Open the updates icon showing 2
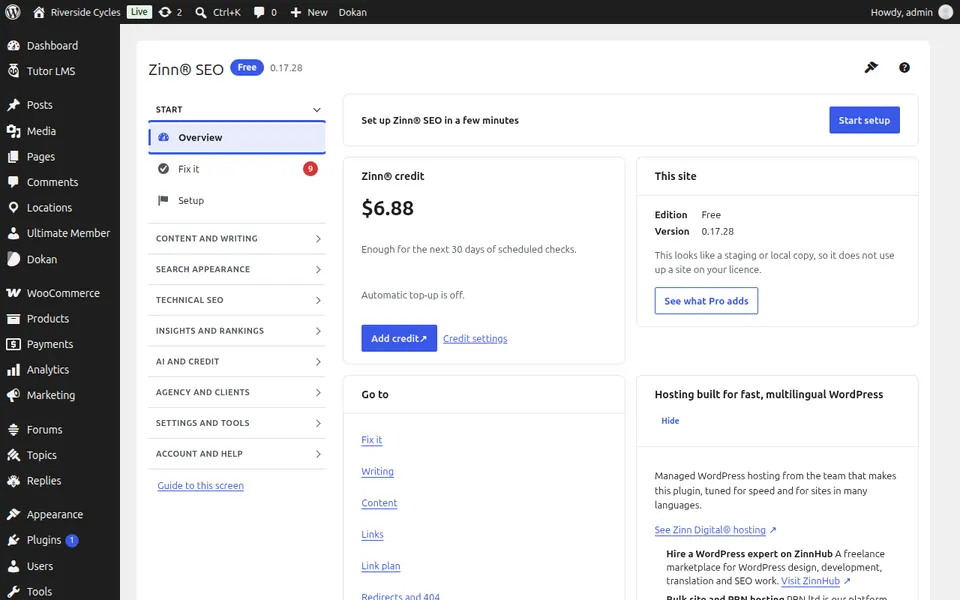 tap(170, 12)
